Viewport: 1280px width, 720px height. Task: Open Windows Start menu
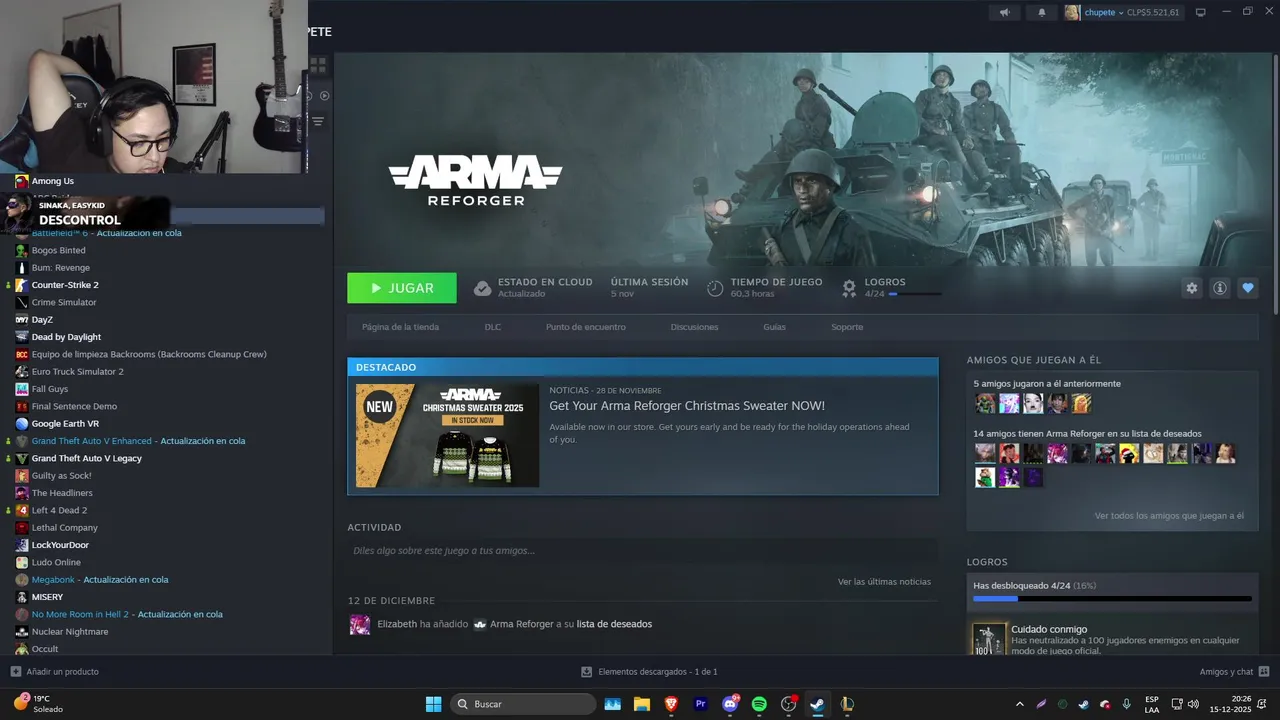pyautogui.click(x=433, y=704)
